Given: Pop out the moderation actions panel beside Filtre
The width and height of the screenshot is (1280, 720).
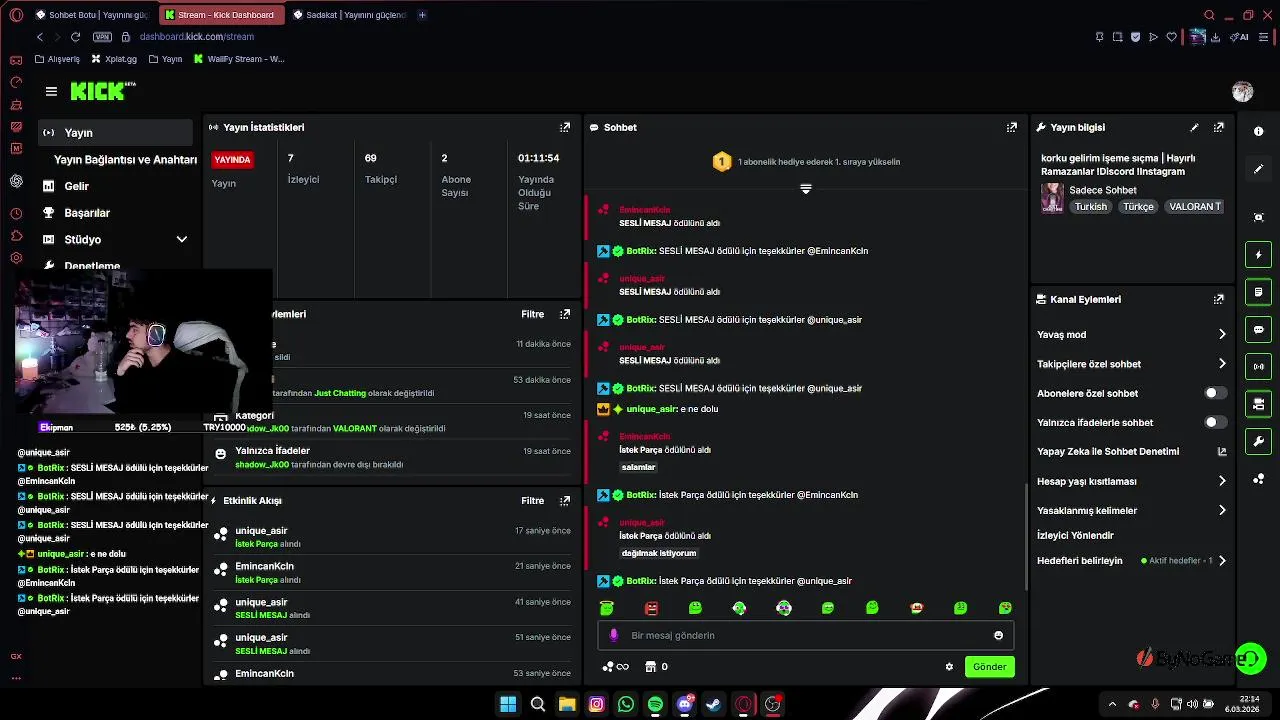Looking at the screenshot, I should [x=565, y=314].
